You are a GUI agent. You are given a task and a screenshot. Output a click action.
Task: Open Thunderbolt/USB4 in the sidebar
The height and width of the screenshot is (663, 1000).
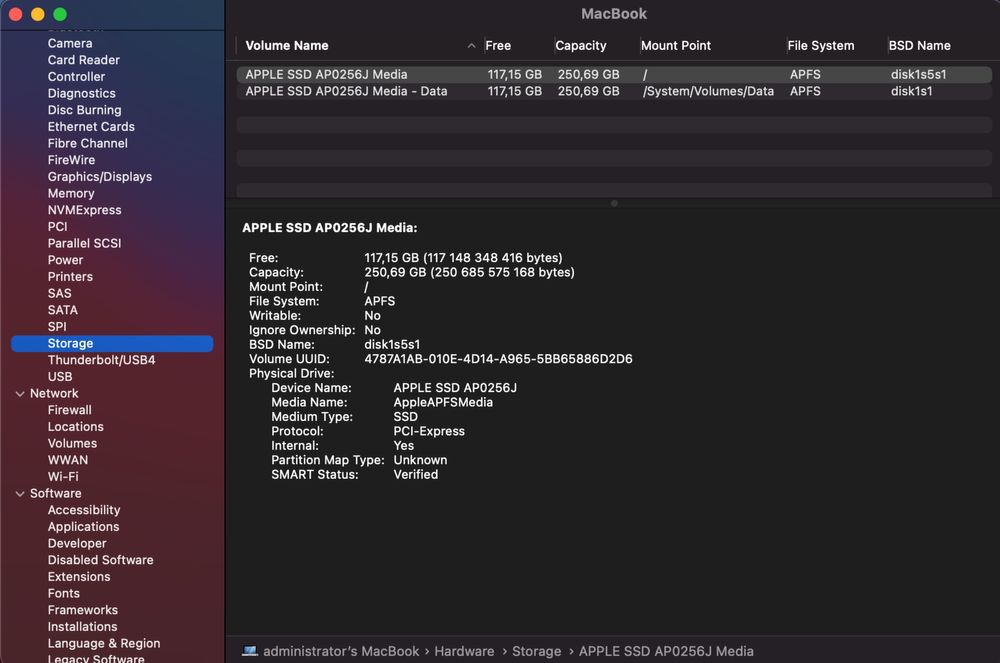pos(101,360)
